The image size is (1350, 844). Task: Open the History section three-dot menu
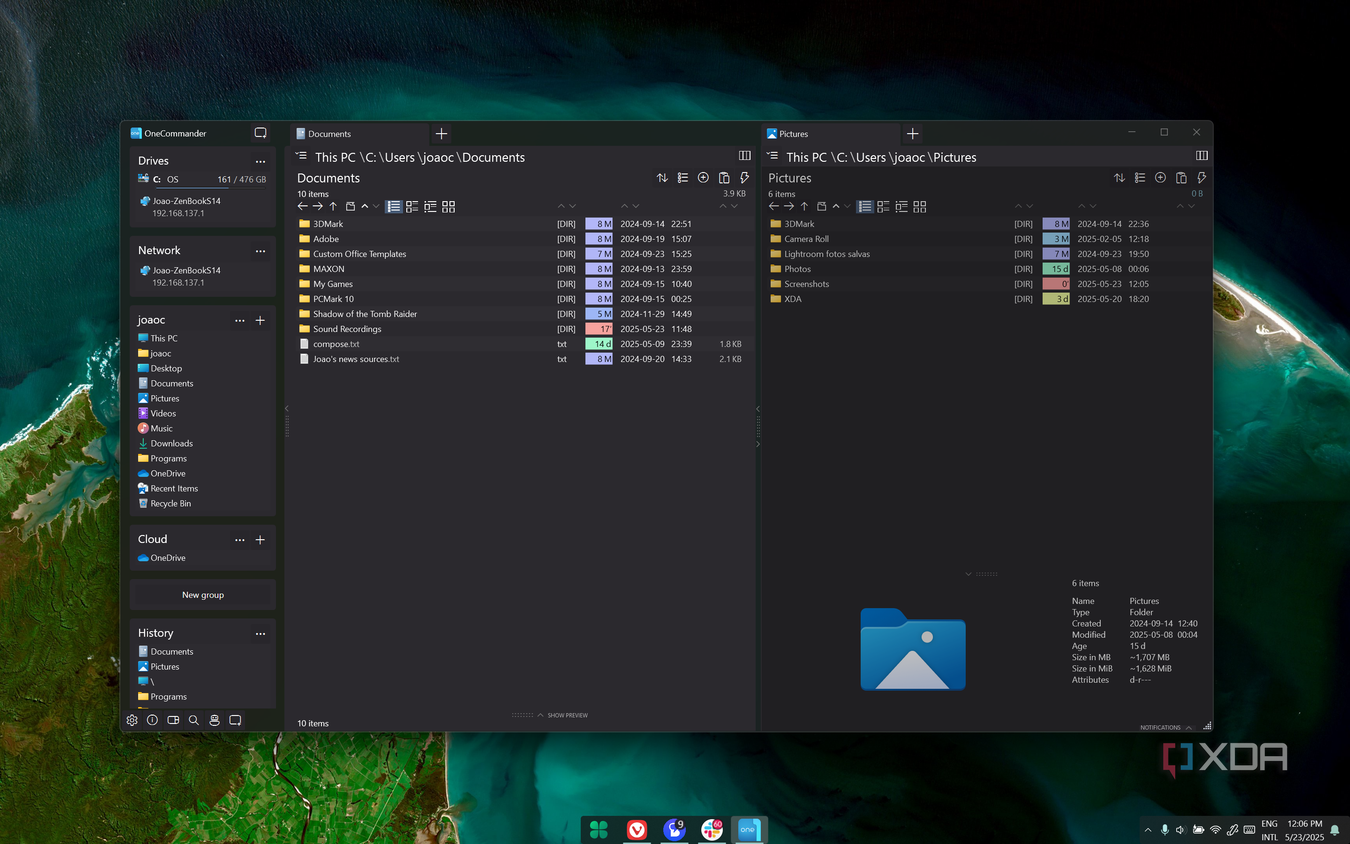[x=260, y=634]
